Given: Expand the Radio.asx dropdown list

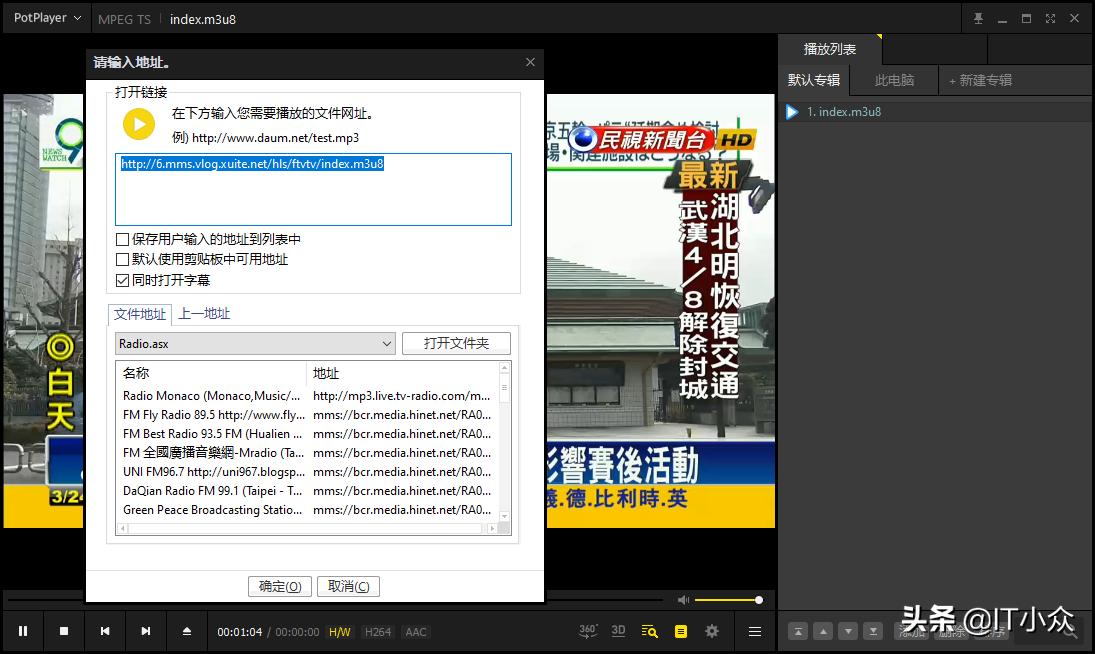Looking at the screenshot, I should click(x=387, y=344).
